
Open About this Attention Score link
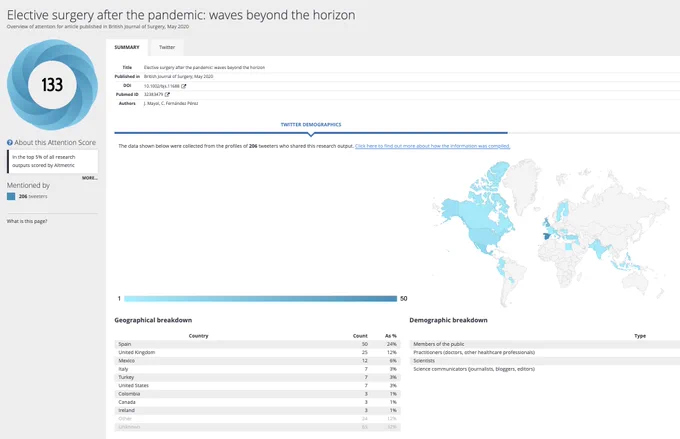[55, 142]
